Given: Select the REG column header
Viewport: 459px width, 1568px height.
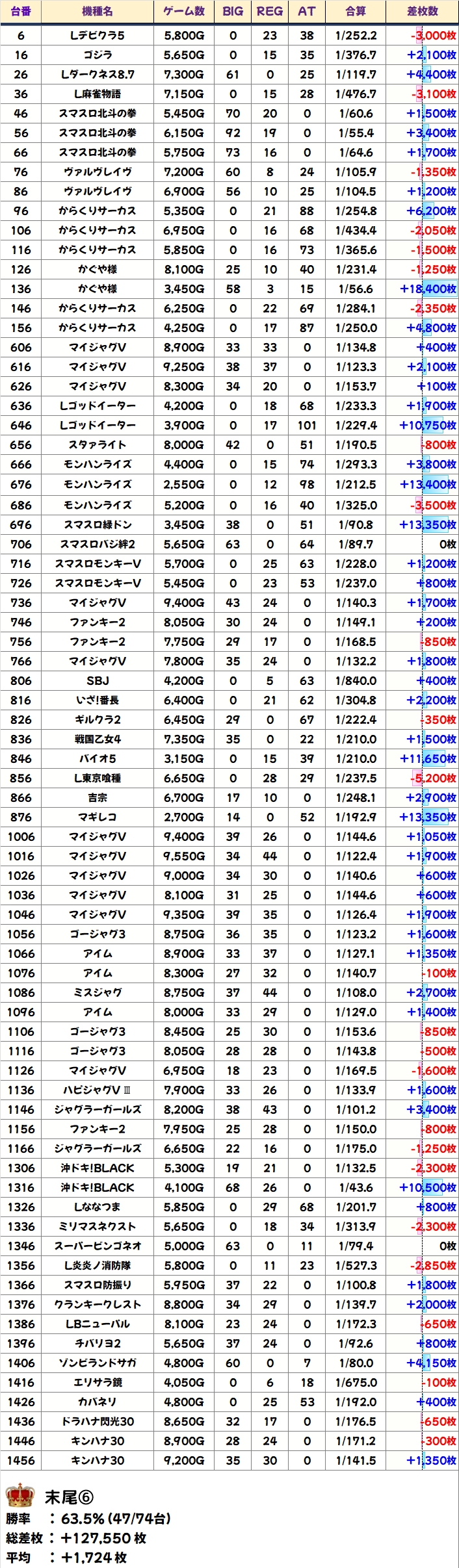Looking at the screenshot, I should pyautogui.click(x=270, y=11).
